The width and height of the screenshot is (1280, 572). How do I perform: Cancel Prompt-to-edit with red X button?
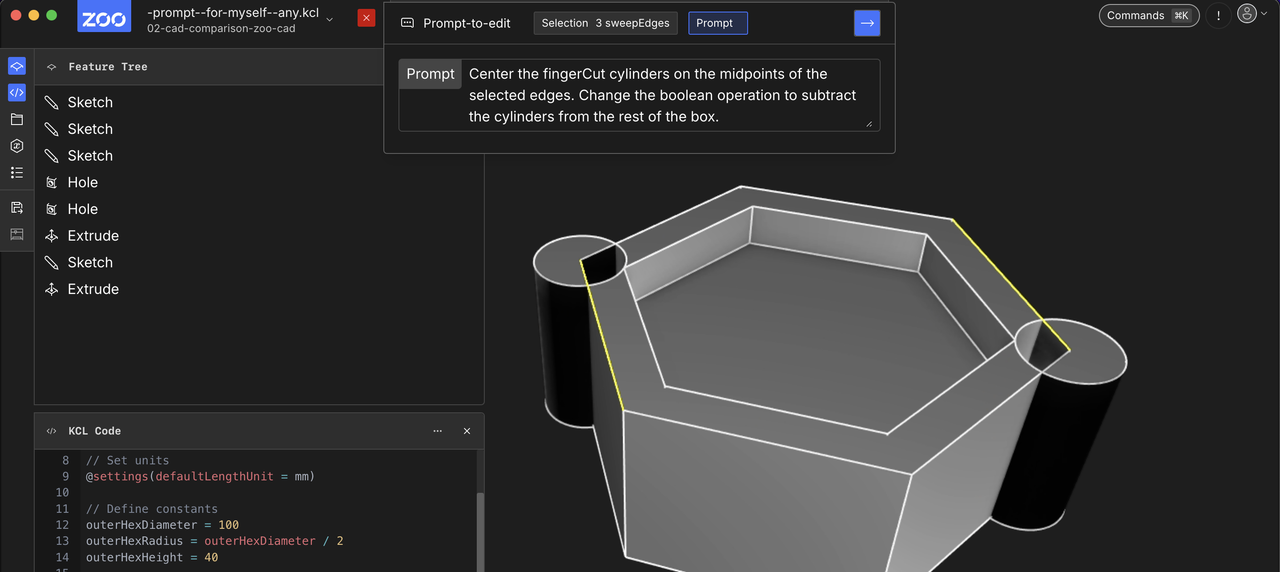366,18
